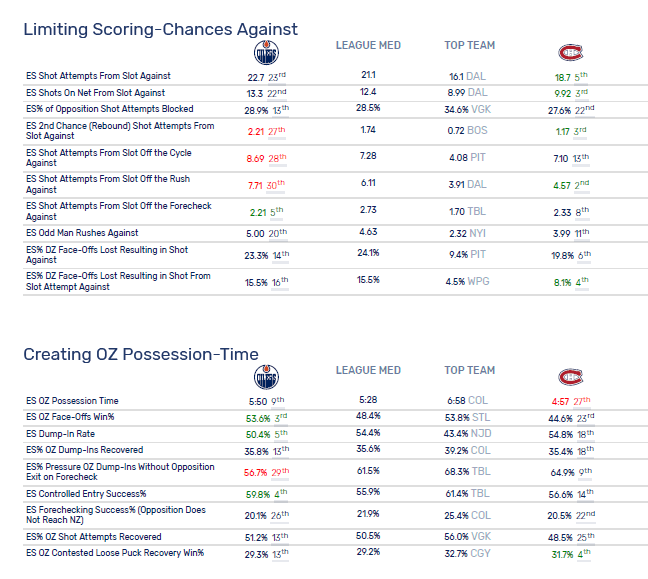Image resolution: width=648 pixels, height=579 pixels.
Task: Click the 32.7% CGY top team value
Action: (x=468, y=553)
